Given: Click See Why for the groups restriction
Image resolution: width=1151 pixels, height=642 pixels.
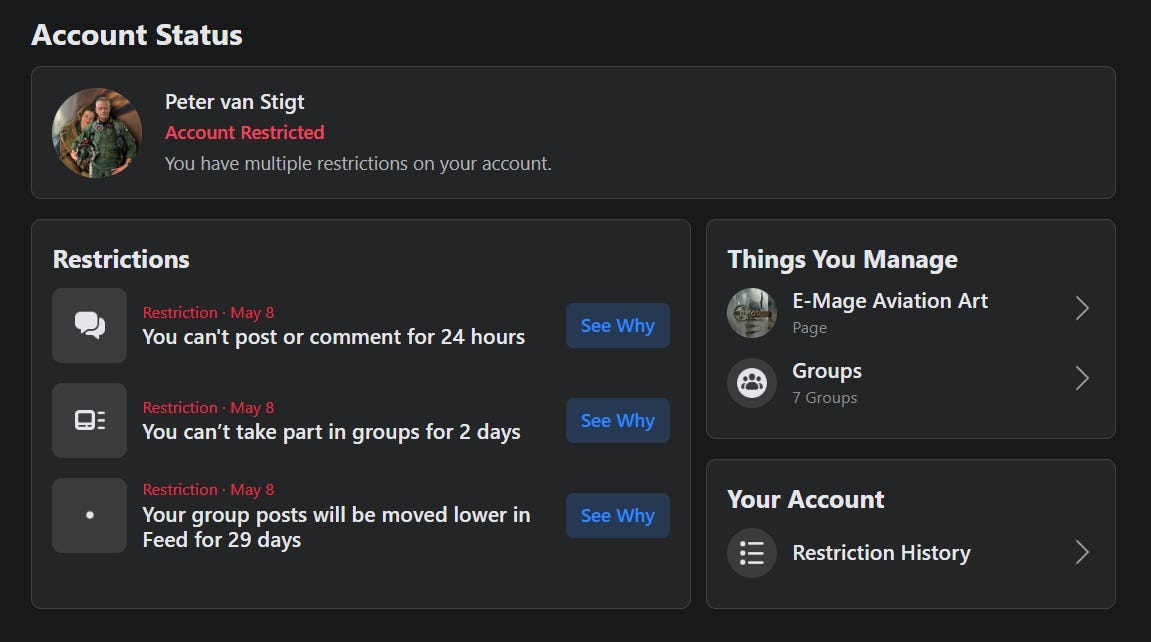Looking at the screenshot, I should 617,420.
